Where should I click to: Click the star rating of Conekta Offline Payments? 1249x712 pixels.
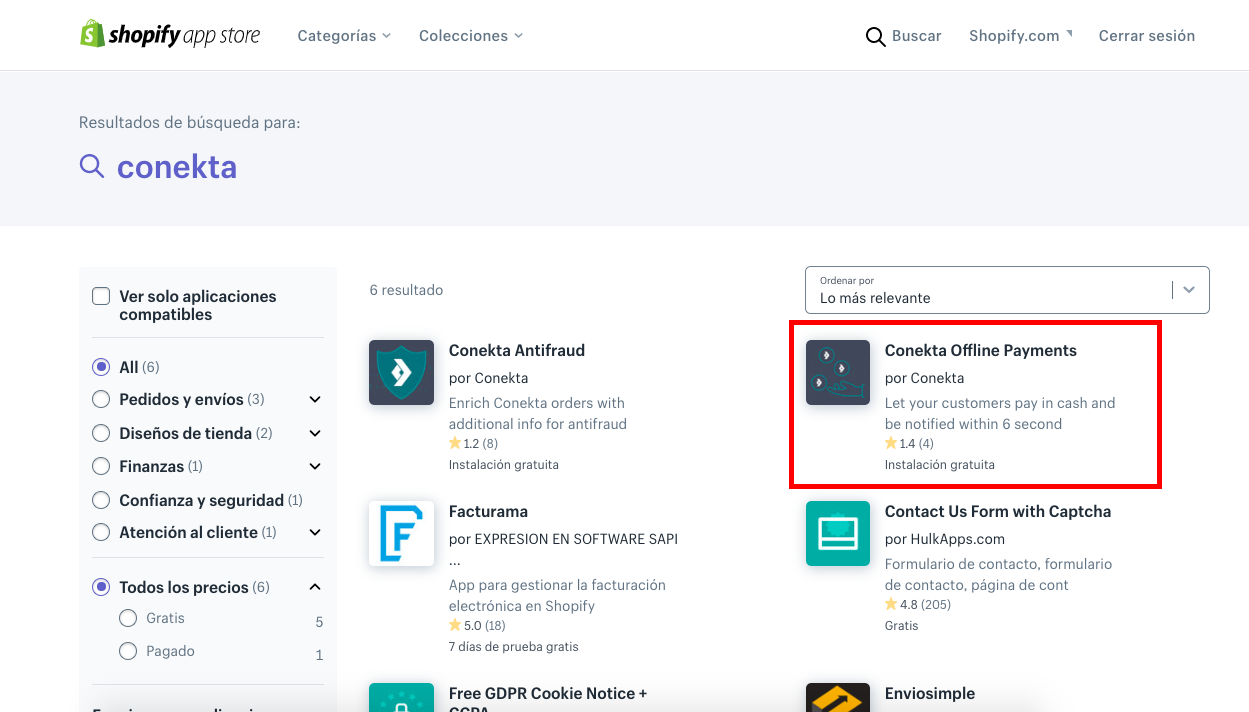(x=909, y=443)
